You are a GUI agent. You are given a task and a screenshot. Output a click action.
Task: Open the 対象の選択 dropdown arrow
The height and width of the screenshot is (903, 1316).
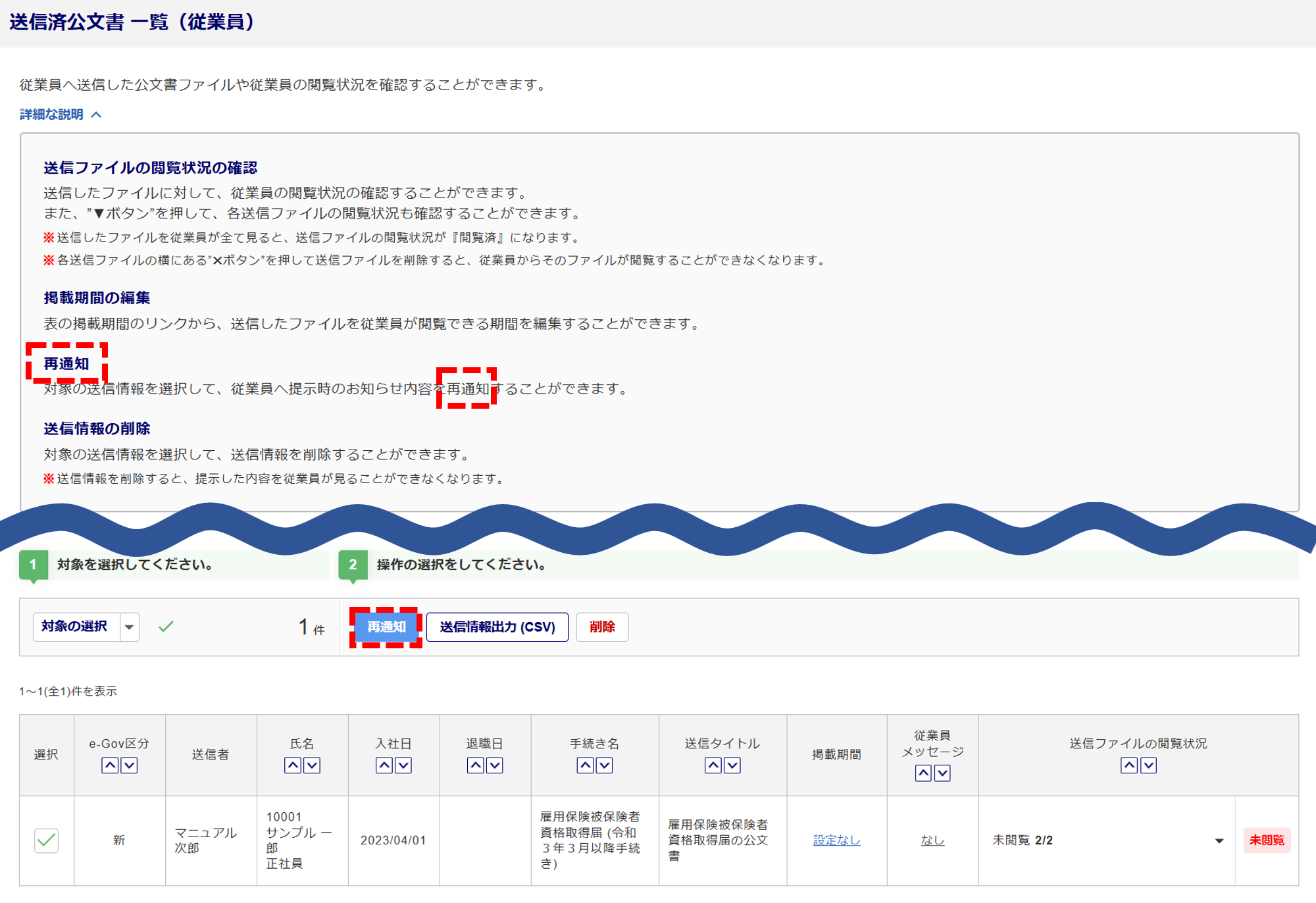pos(130,627)
